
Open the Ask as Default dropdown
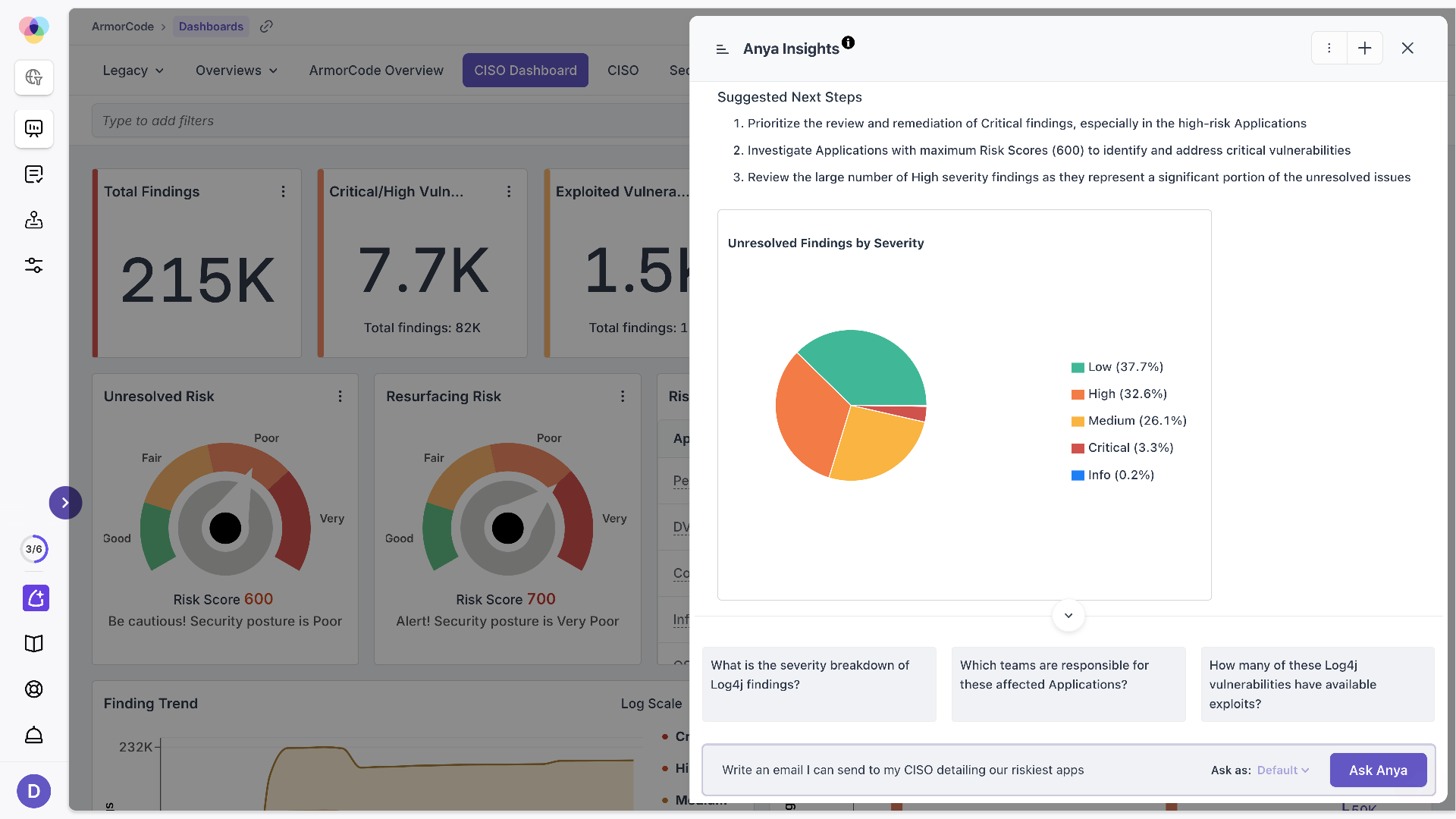1283,770
